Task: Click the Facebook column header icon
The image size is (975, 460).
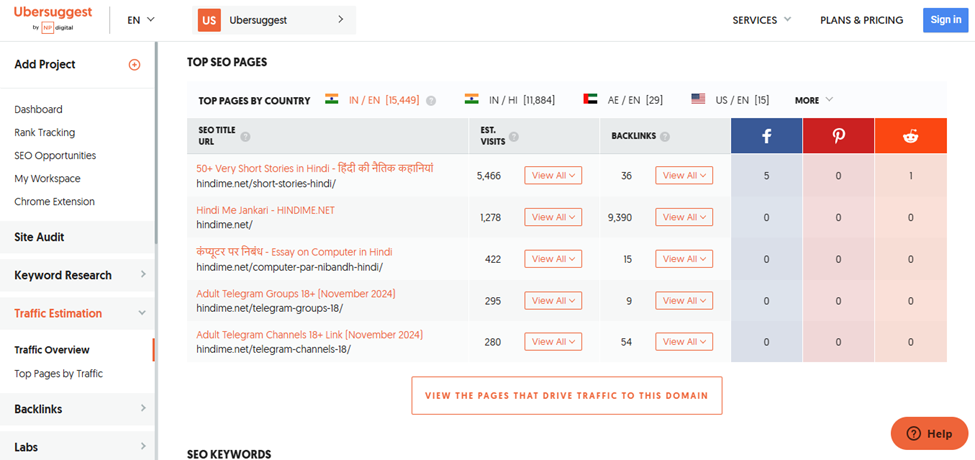Action: point(767,136)
